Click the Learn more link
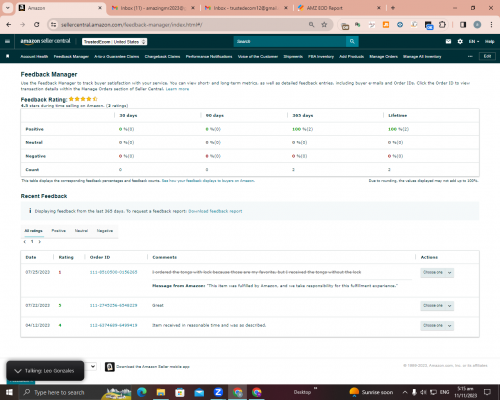Screen dimensions: 500x400 tap(177, 89)
